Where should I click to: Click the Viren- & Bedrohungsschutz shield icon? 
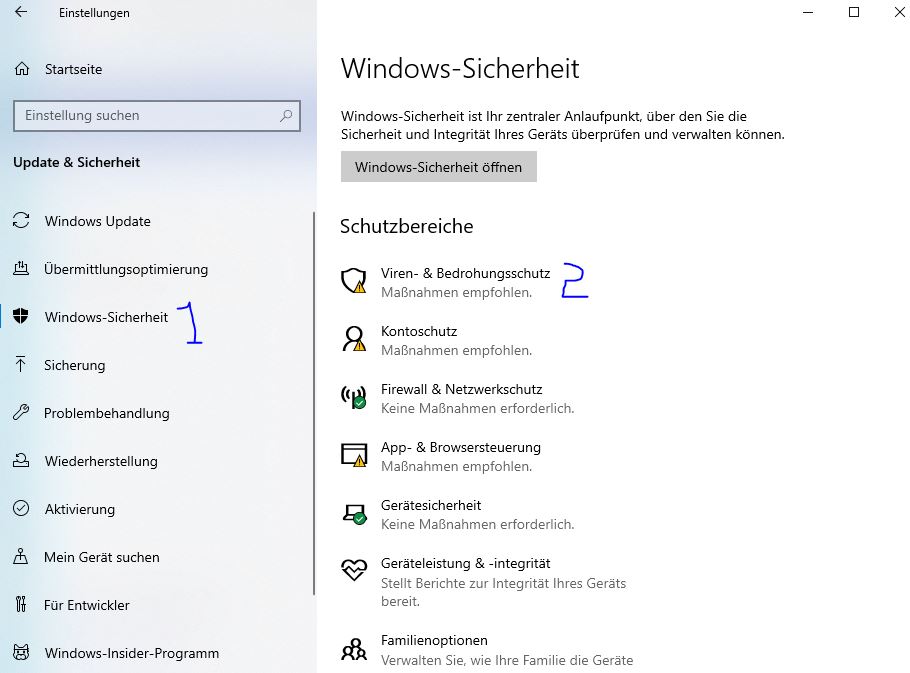[353, 281]
